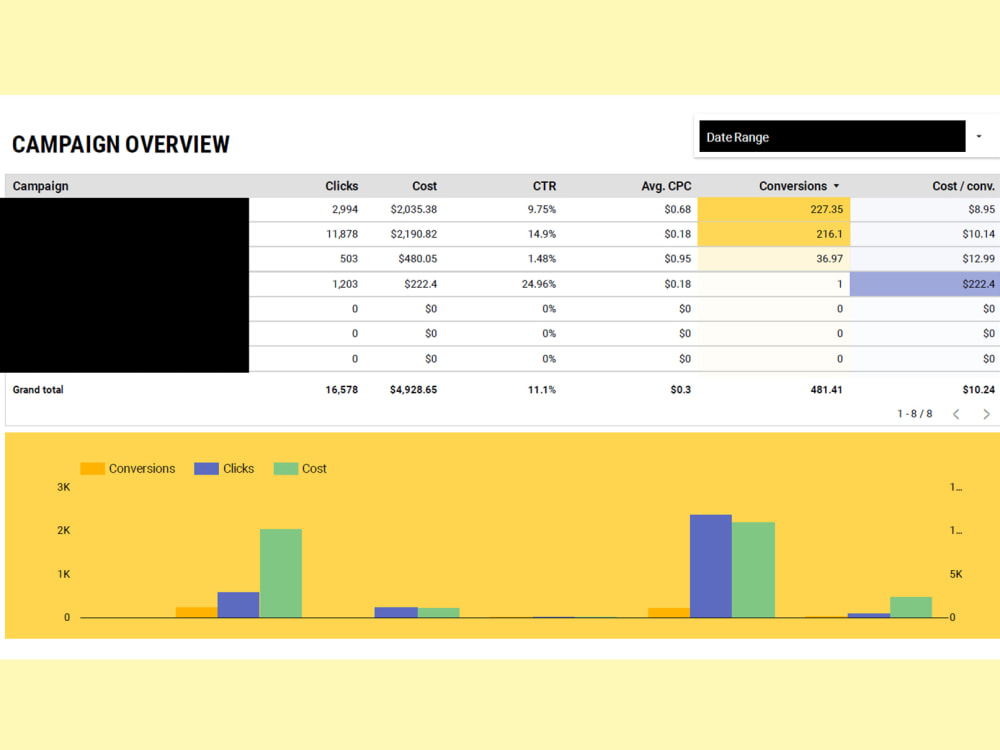Select the 24.96% CTR cell
The width and height of the screenshot is (1000, 750).
539,284
